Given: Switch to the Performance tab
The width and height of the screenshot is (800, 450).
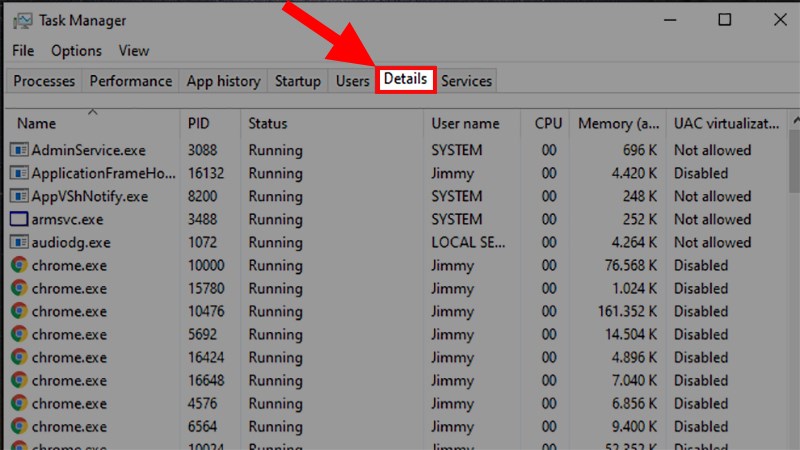Looking at the screenshot, I should pos(131,81).
